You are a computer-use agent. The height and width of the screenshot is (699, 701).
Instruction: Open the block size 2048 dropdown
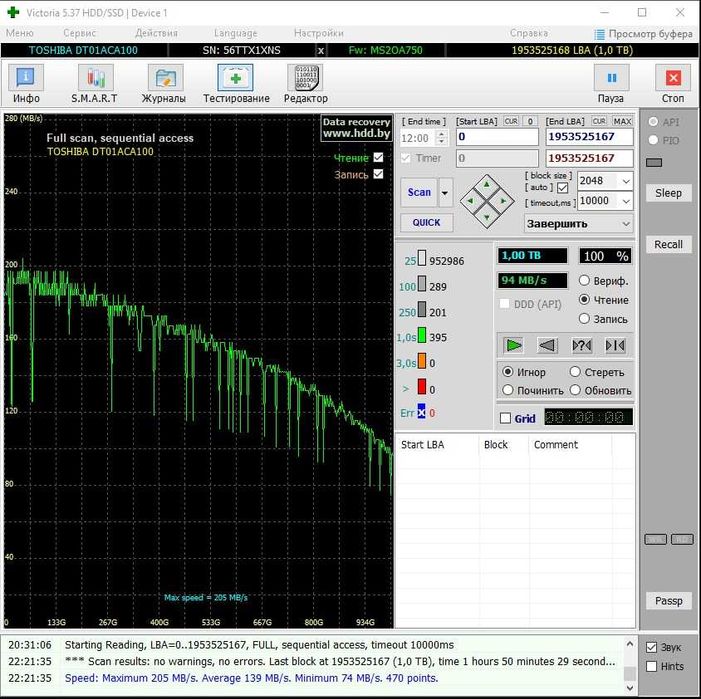coord(625,181)
